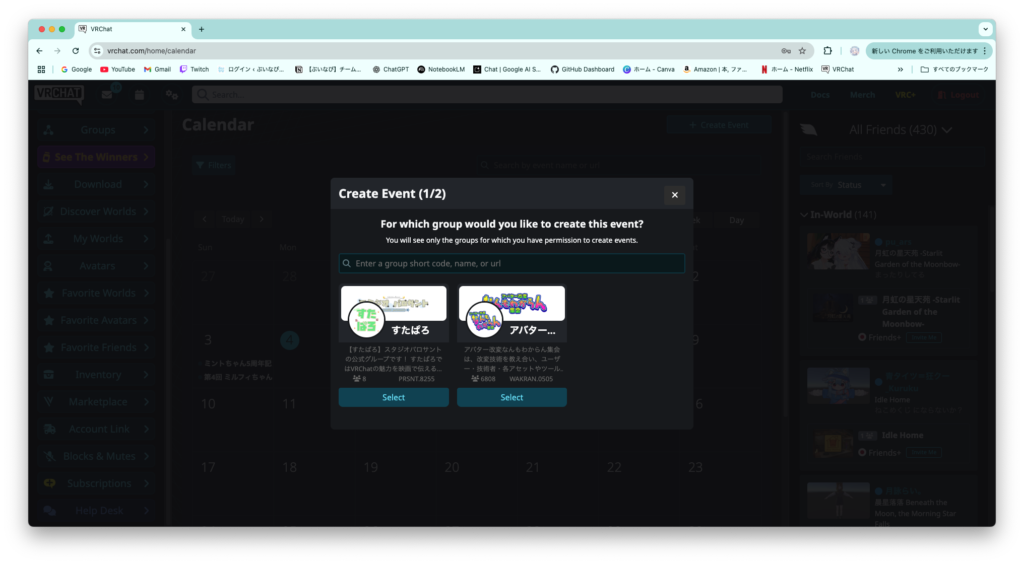Image resolution: width=1024 pixels, height=564 pixels.
Task: Open the settings gears icon in header
Action: click(x=171, y=95)
